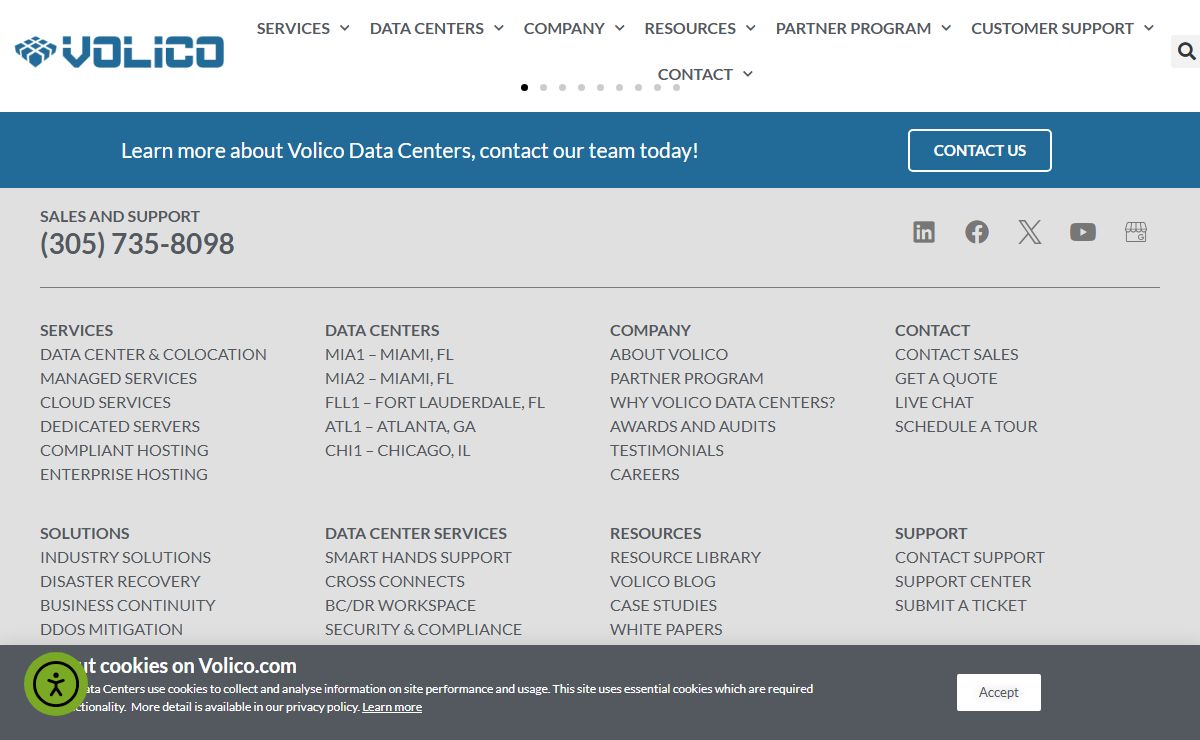Go to the Volico logo homepage
The width and height of the screenshot is (1200, 740).
tap(119, 51)
